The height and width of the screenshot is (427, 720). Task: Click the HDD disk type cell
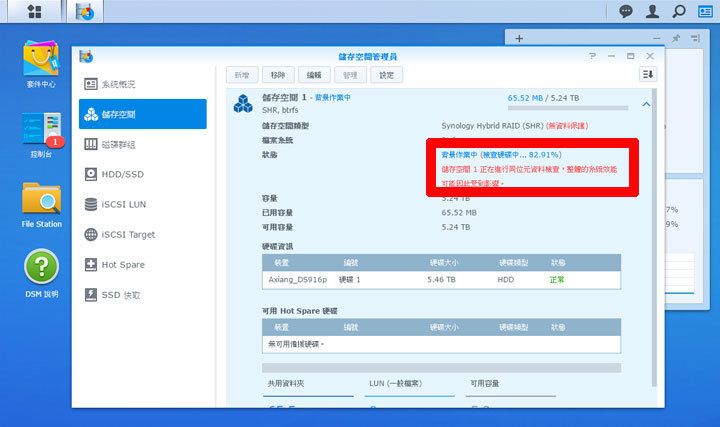(x=506, y=280)
